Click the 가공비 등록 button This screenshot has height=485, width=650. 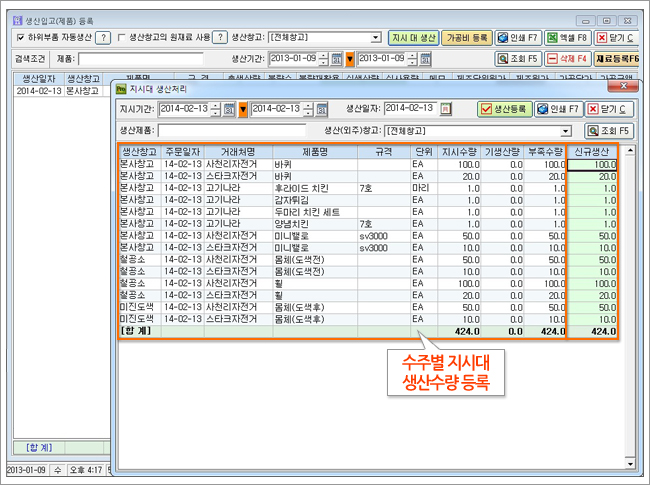tap(467, 38)
